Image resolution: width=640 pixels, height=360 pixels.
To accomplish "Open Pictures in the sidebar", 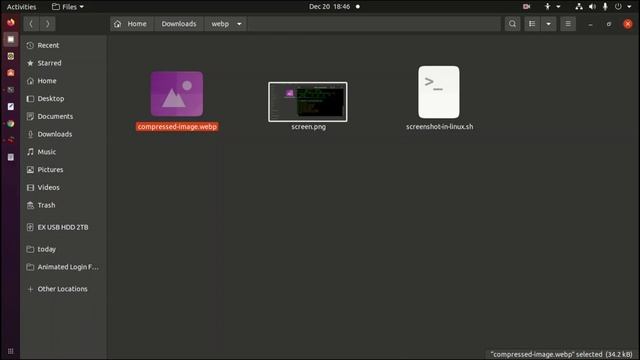I will [64, 169].
